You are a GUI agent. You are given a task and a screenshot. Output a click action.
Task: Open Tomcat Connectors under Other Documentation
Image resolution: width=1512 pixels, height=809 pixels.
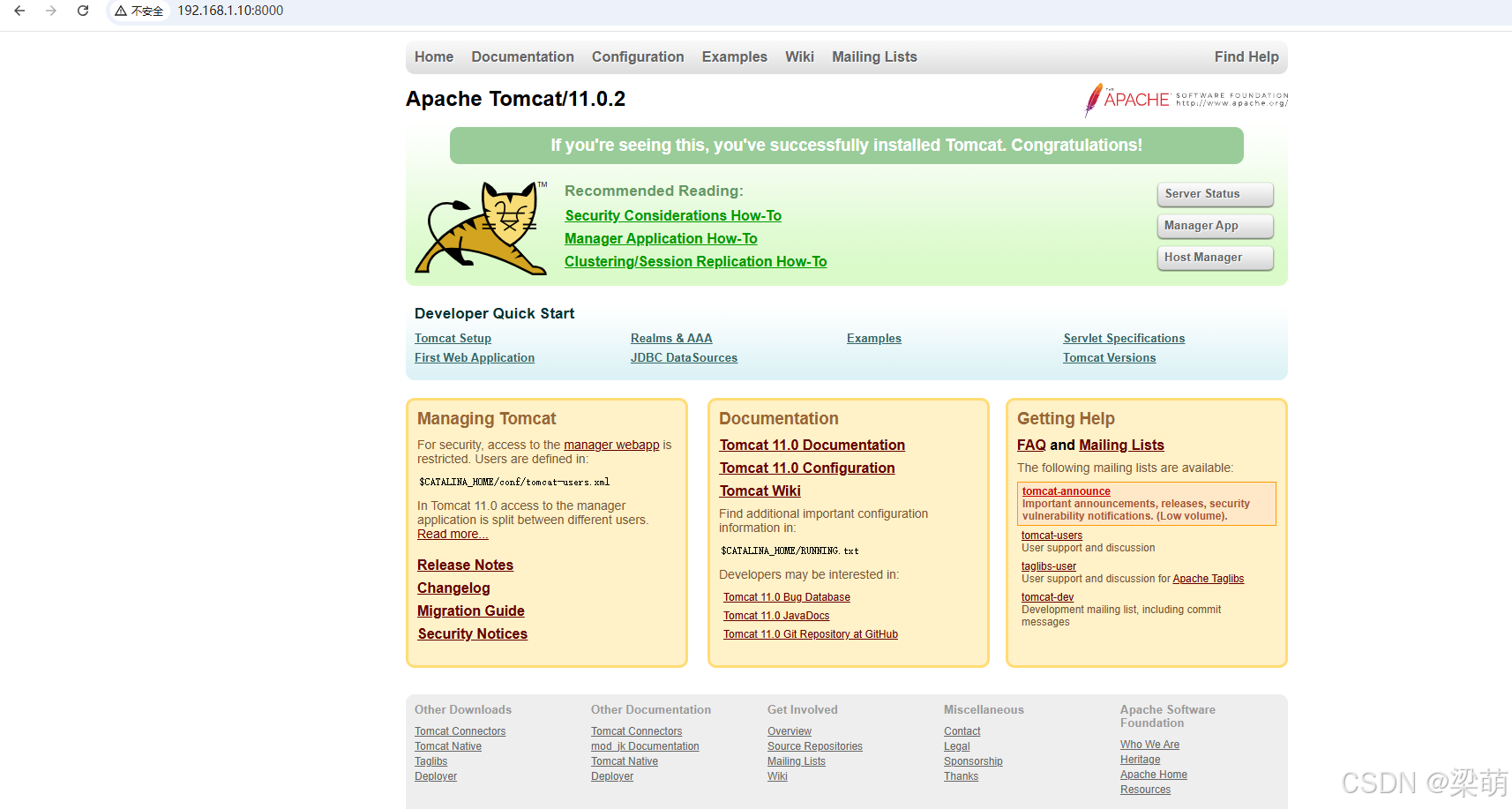click(x=636, y=731)
